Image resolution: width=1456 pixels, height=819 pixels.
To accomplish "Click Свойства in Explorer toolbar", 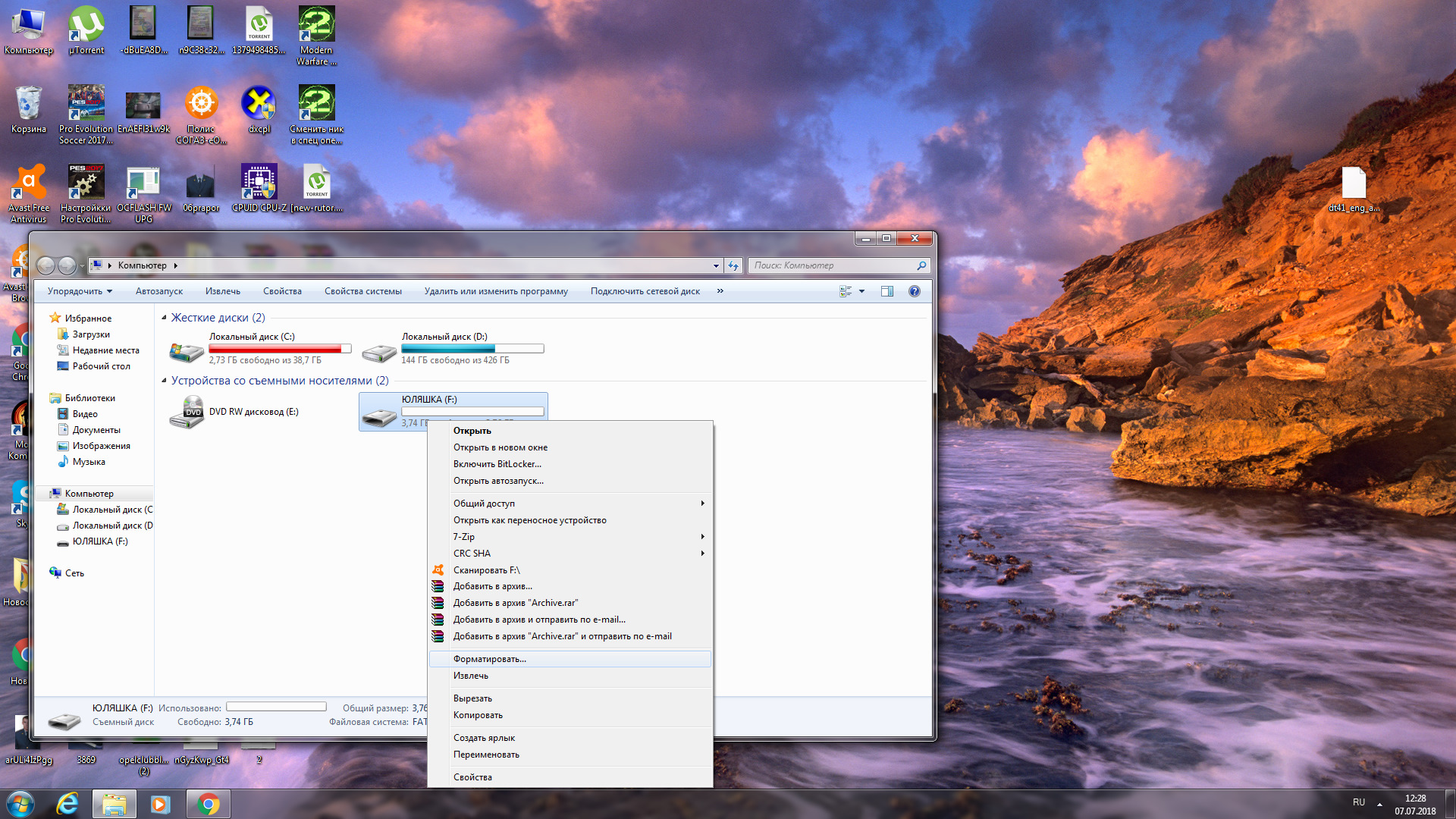I will pos(282,291).
